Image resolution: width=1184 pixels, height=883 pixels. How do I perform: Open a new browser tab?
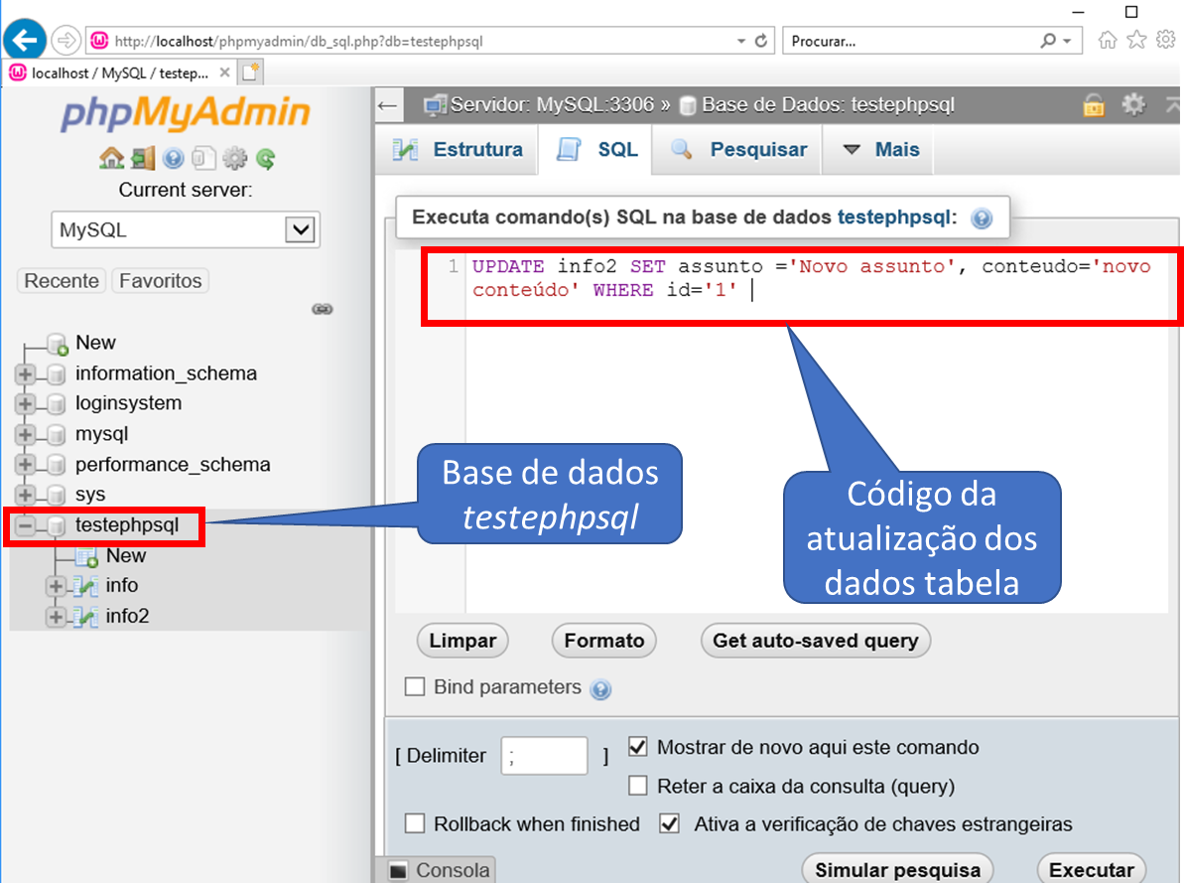click(x=250, y=73)
